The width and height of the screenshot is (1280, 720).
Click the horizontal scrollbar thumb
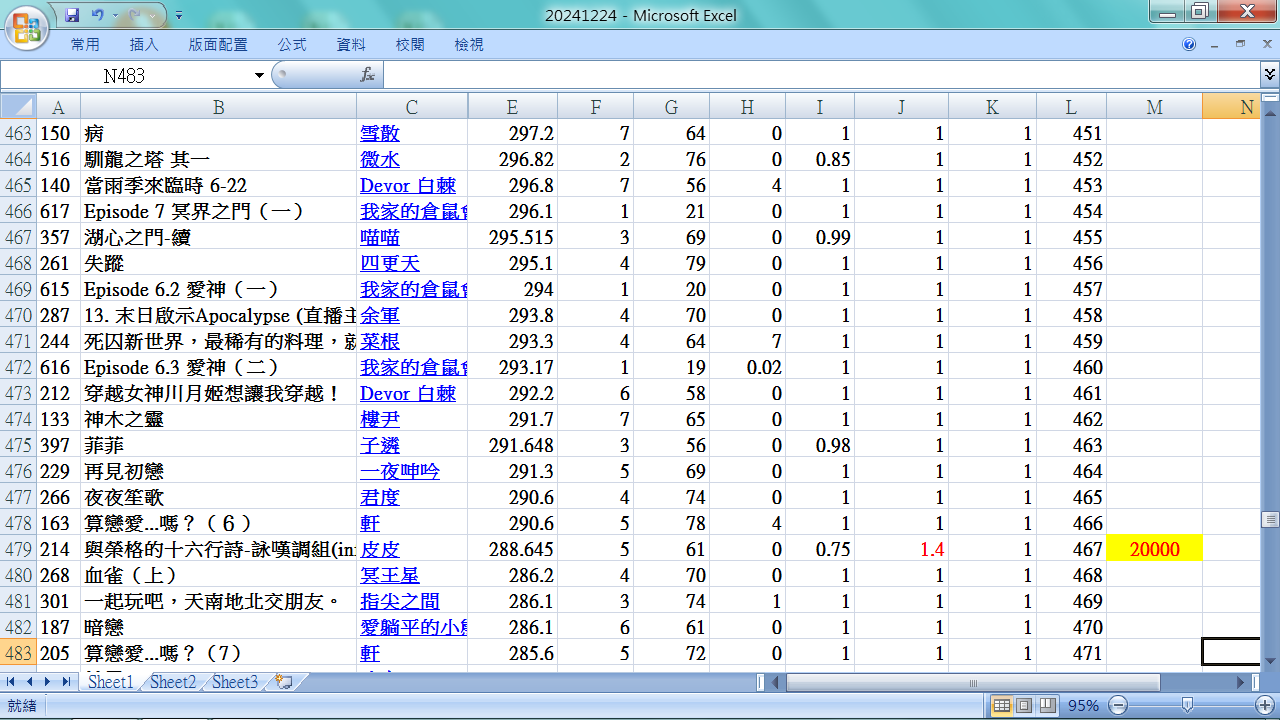pyautogui.click(x=973, y=682)
